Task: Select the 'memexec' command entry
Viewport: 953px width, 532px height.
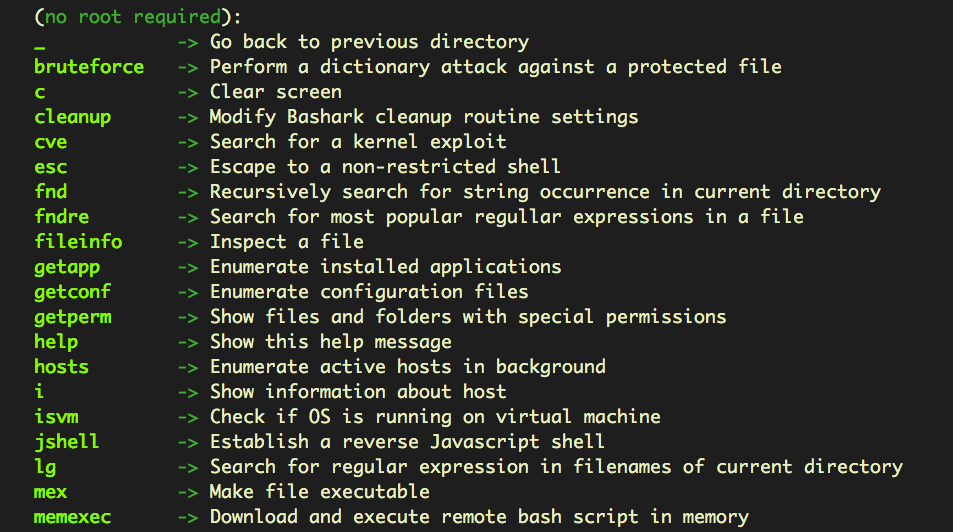Action: [x=72, y=517]
